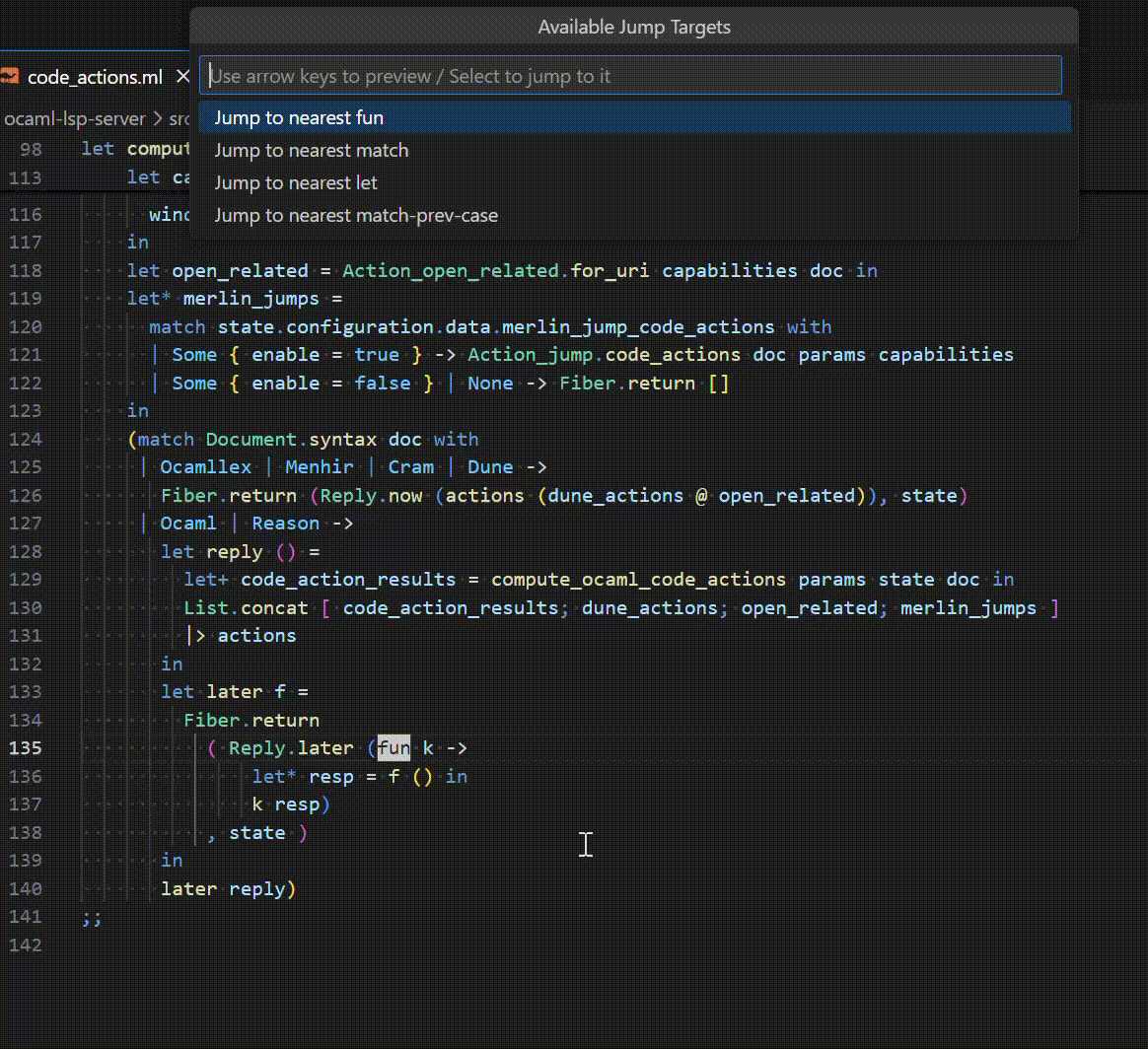Click line number 128 beside let reply
1148x1049 pixels.
(26, 551)
